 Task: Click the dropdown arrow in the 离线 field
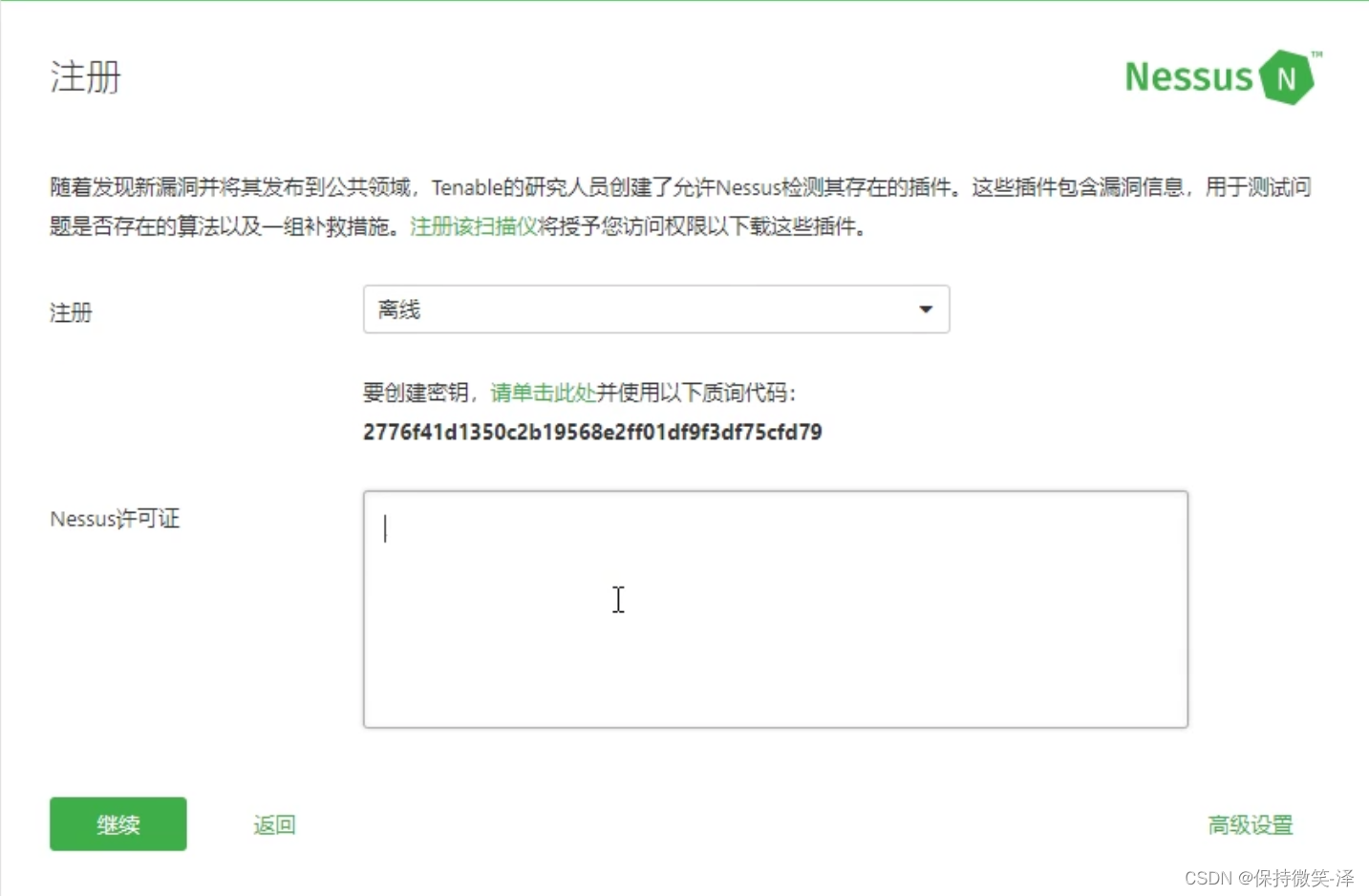pos(925,309)
